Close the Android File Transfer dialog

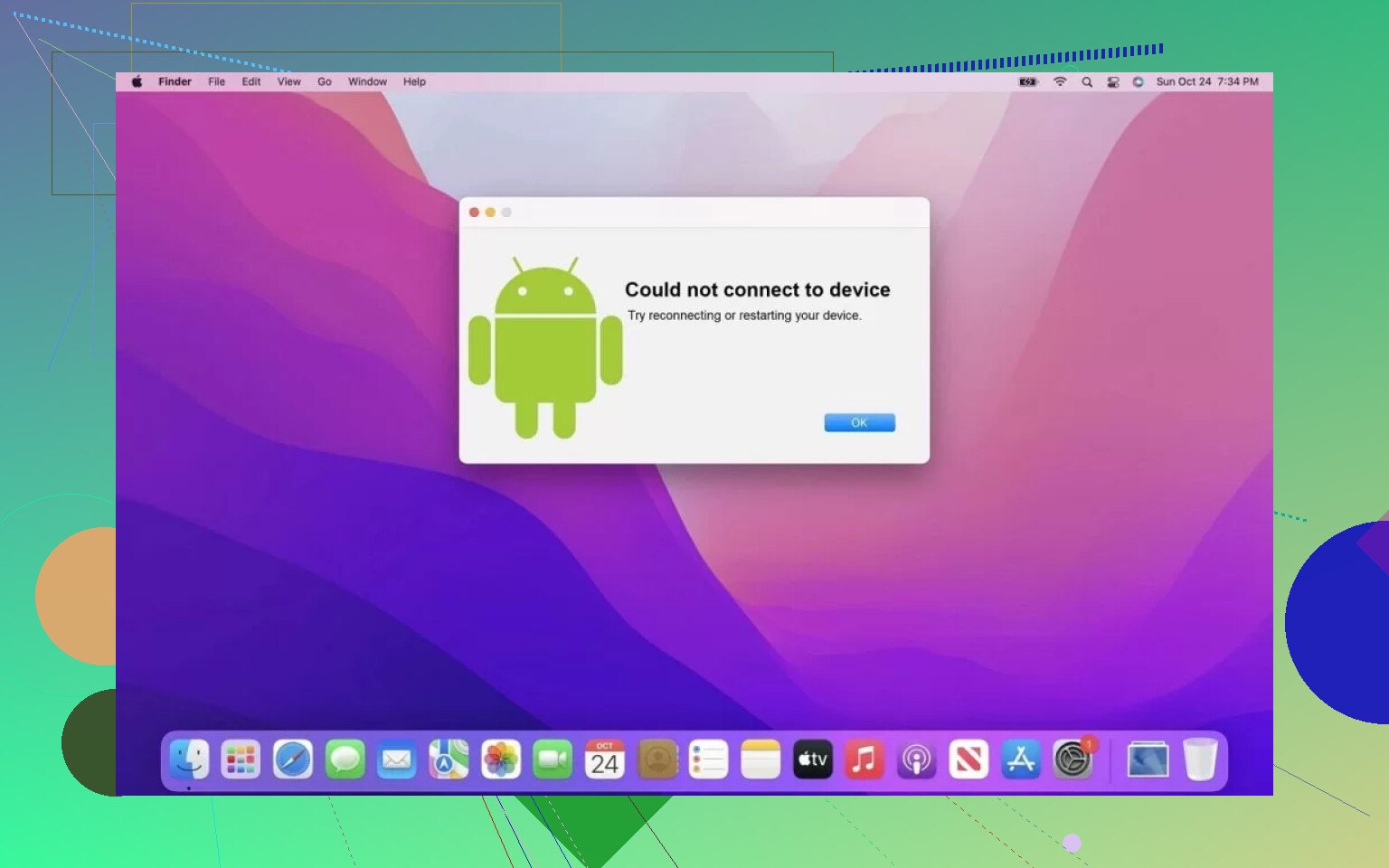[474, 212]
